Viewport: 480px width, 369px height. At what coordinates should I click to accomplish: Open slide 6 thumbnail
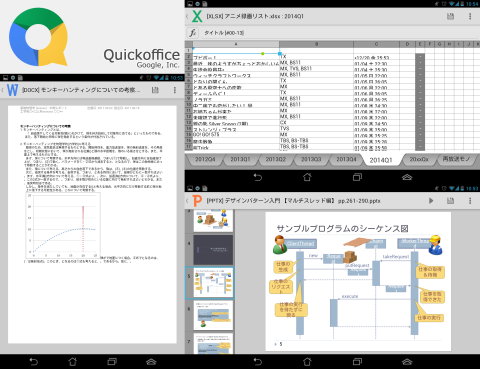point(213,315)
